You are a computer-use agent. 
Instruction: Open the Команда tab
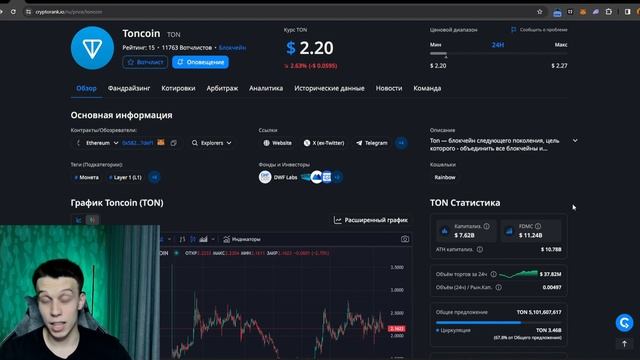pyautogui.click(x=427, y=88)
